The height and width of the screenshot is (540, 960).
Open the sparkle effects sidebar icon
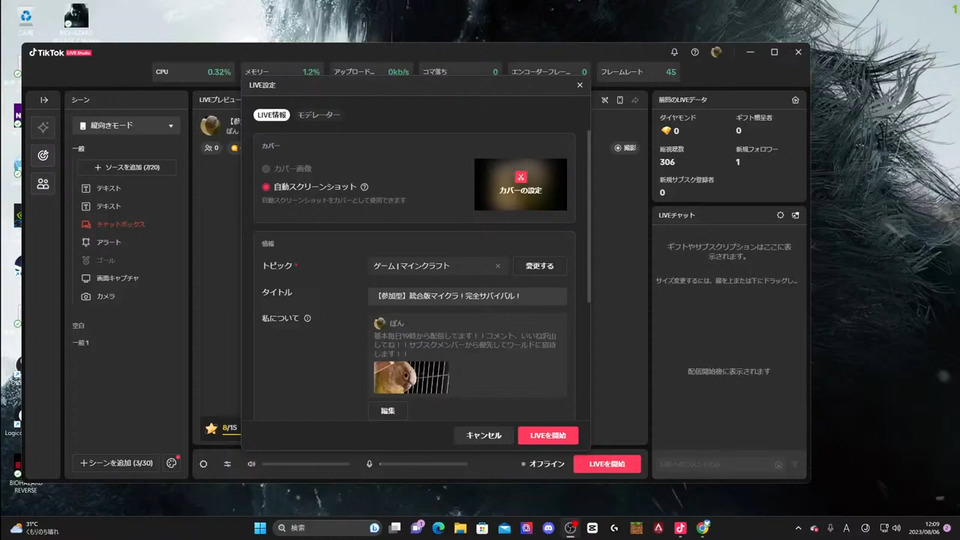pos(43,127)
